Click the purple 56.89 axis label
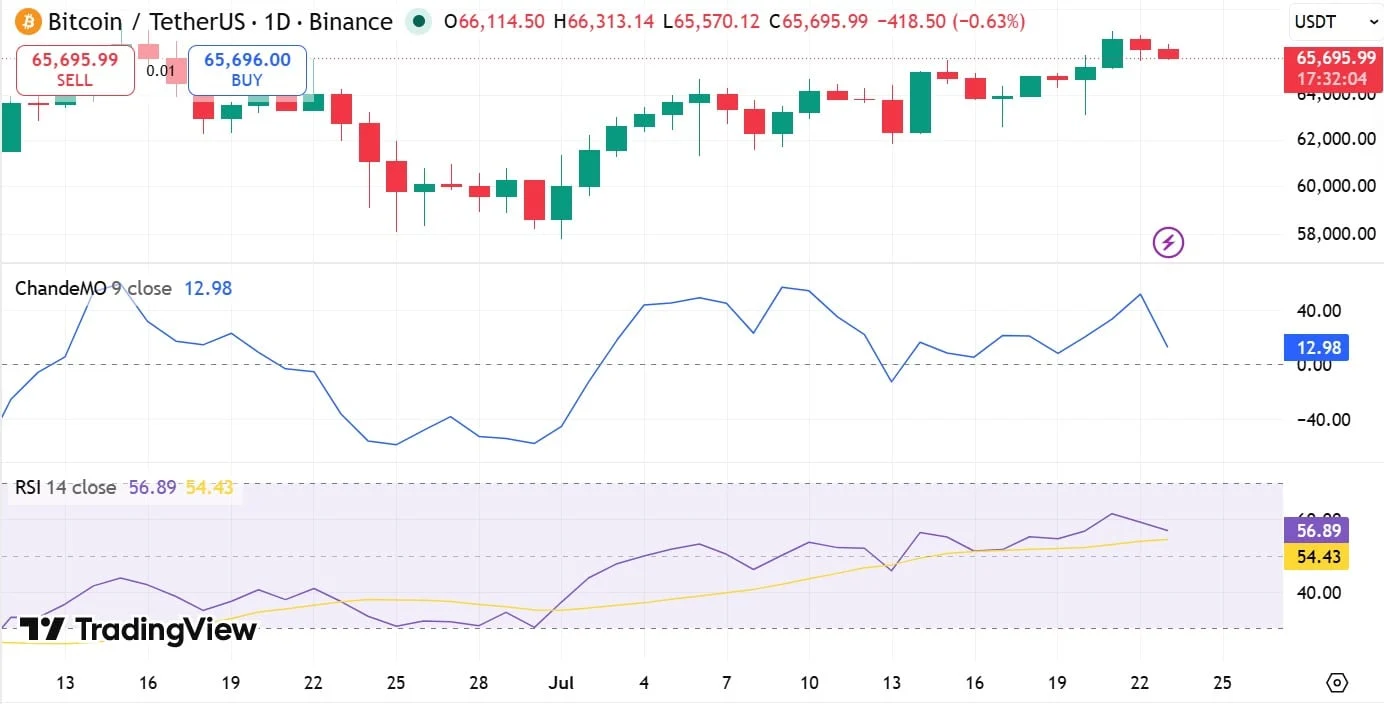 tap(1317, 530)
